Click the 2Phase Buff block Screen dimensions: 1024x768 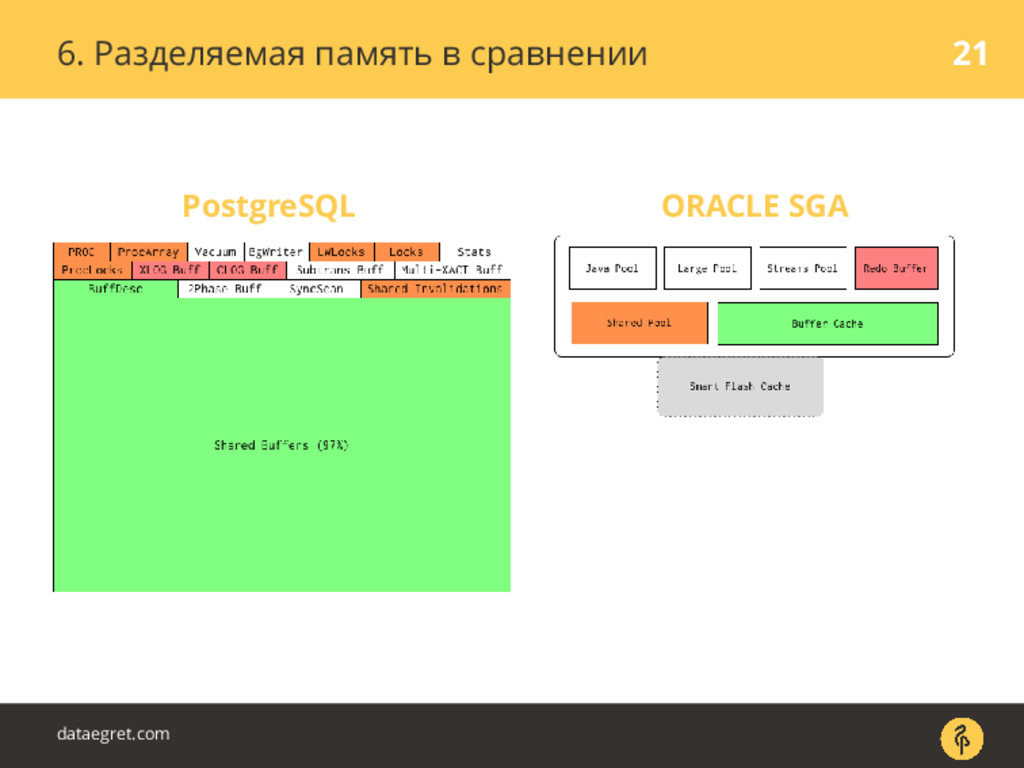click(x=225, y=289)
